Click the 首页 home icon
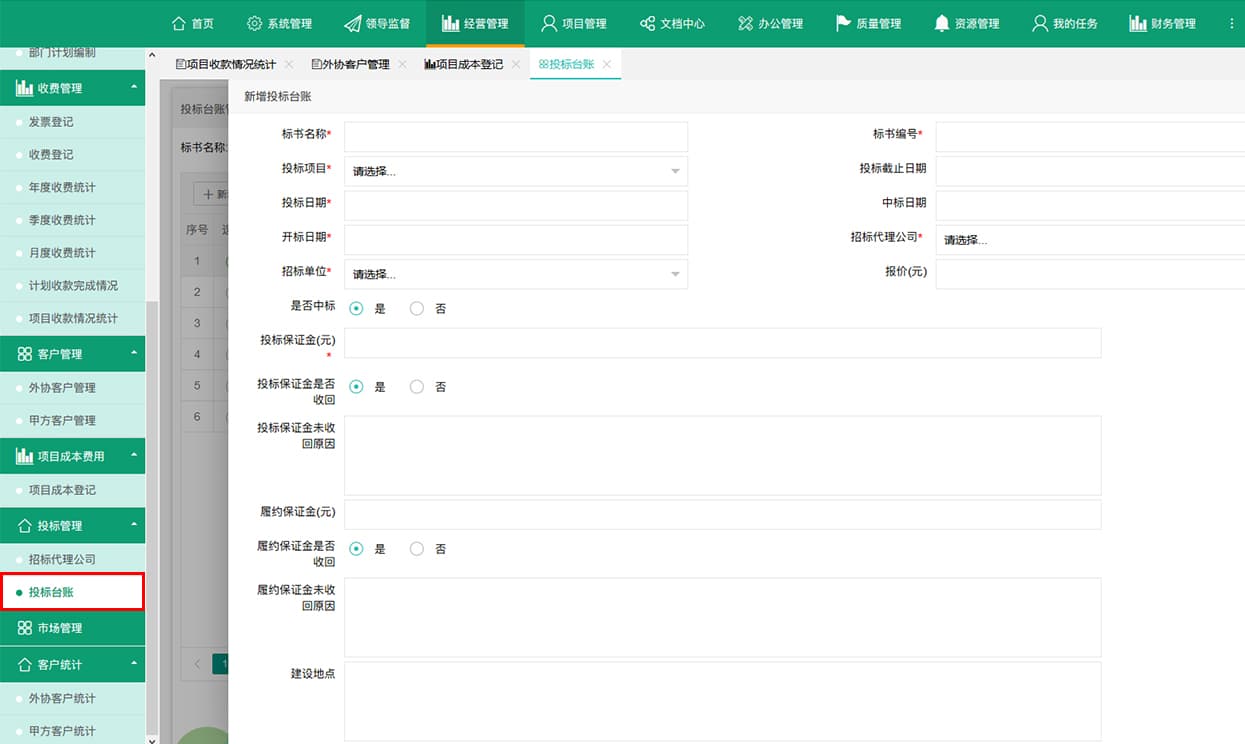Screen dimensions: 1245x744 pyautogui.click(x=179, y=23)
